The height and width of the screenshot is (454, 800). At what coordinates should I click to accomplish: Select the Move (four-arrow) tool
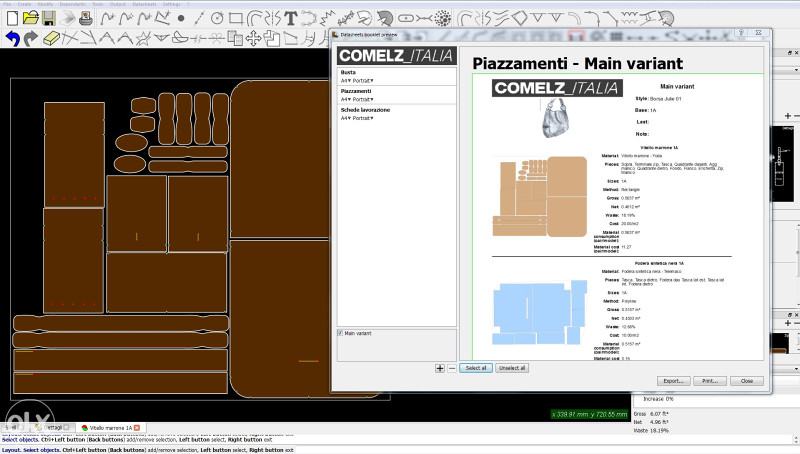click(x=253, y=38)
